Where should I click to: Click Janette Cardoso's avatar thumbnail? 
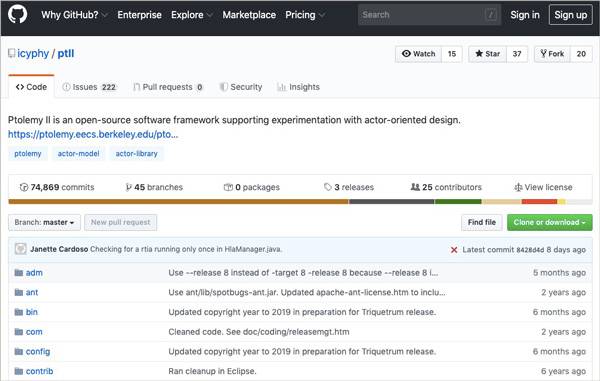[x=20, y=249]
